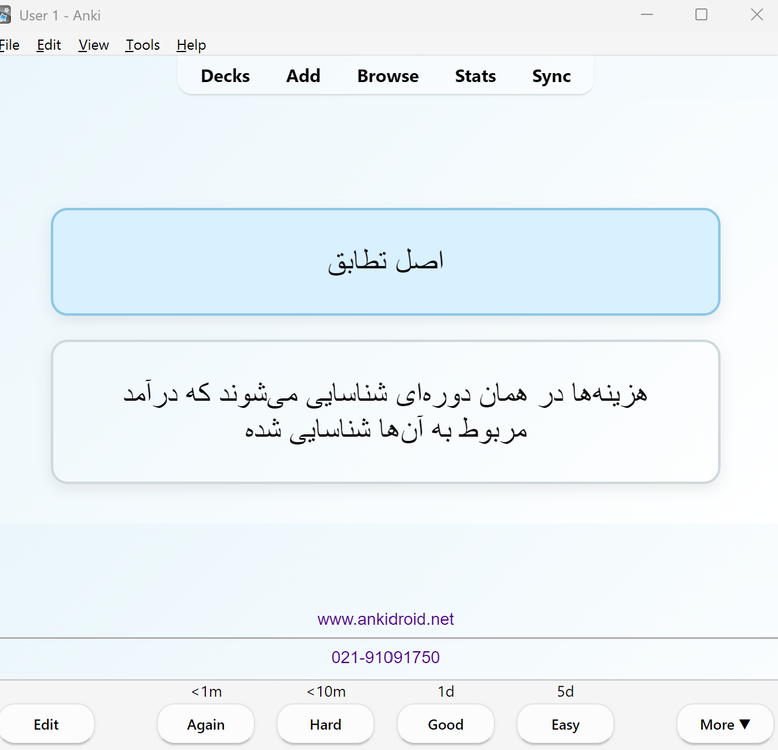Click the question card text اصل تطابق
This screenshot has height=750, width=778.
tap(386, 261)
